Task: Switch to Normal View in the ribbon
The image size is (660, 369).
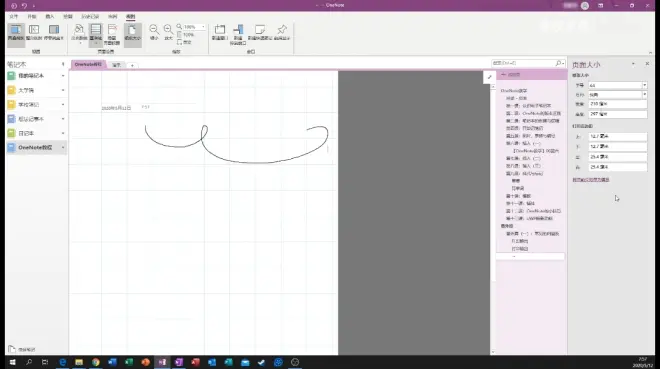Action: pyautogui.click(x=16, y=32)
